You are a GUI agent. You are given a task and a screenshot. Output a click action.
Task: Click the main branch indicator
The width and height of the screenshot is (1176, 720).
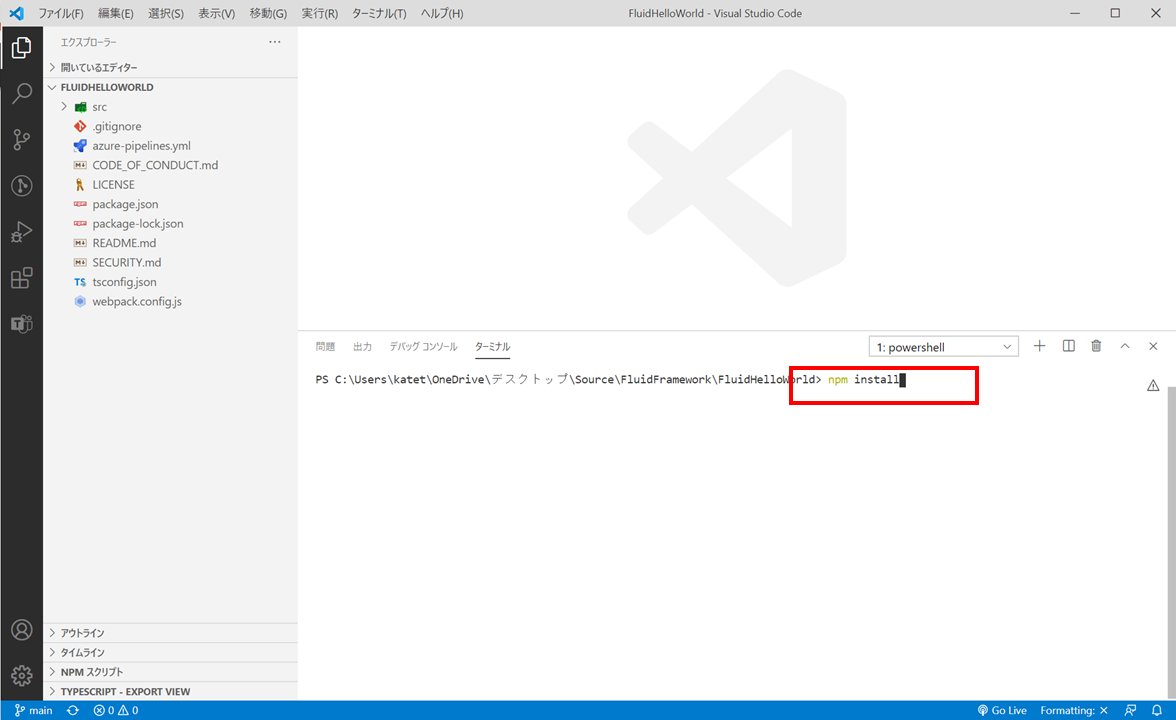point(33,710)
